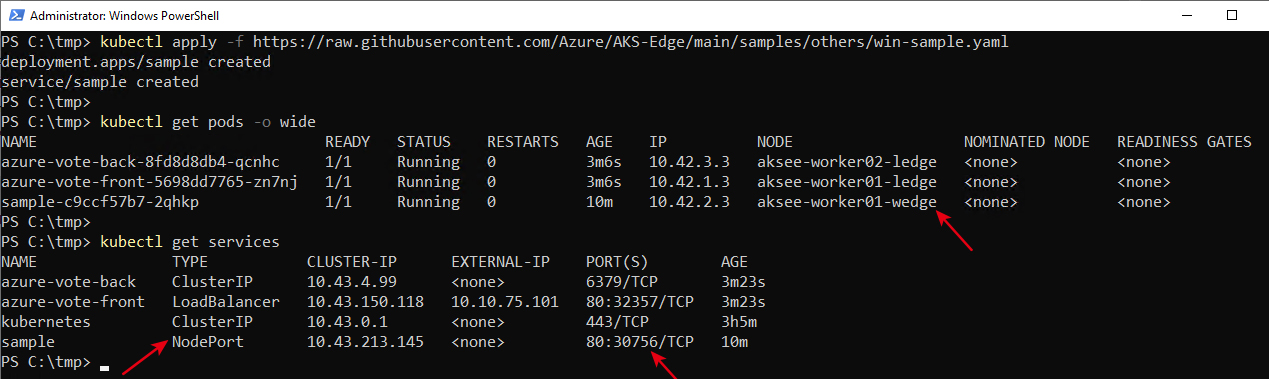Screen dimensions: 1269x379
Task: Click pod IP 10.42.2.3
Action: point(689,202)
